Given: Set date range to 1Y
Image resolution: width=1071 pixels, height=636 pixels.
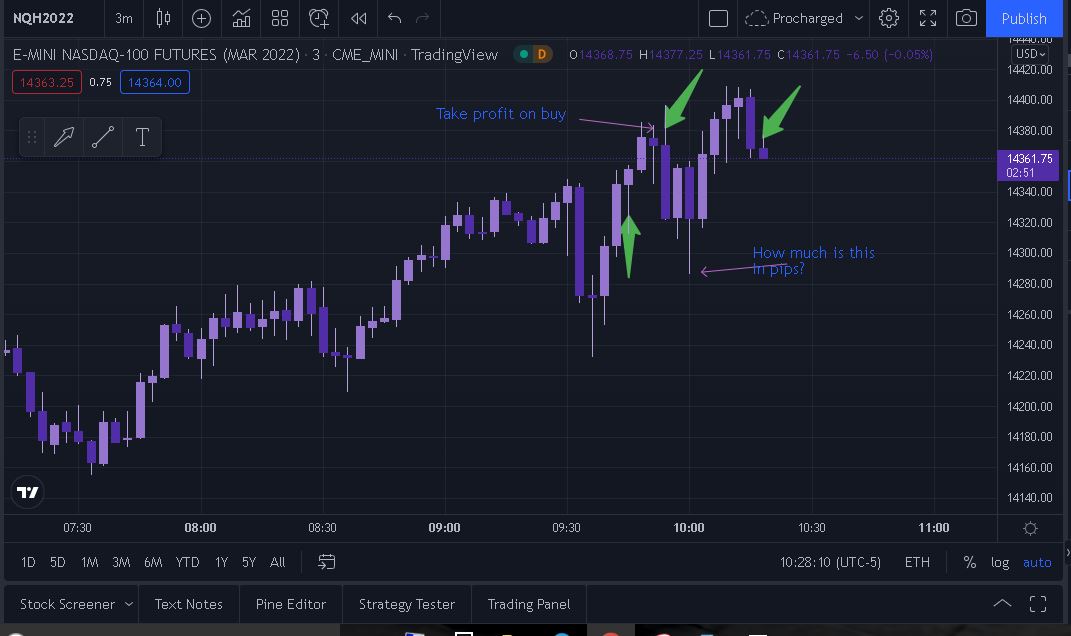Looking at the screenshot, I should click(221, 562).
